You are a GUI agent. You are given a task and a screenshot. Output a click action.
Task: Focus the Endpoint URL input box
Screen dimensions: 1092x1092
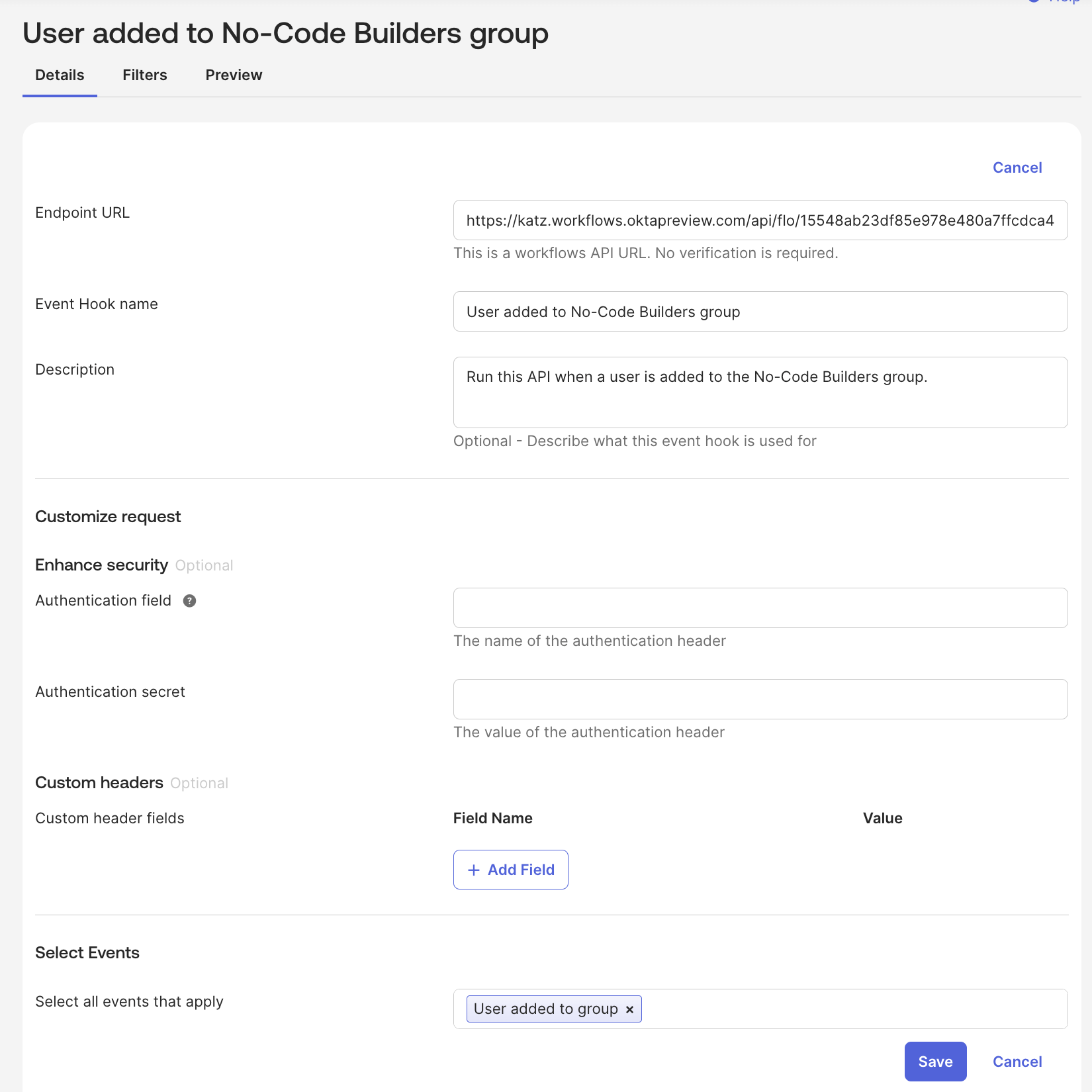pyautogui.click(x=760, y=220)
